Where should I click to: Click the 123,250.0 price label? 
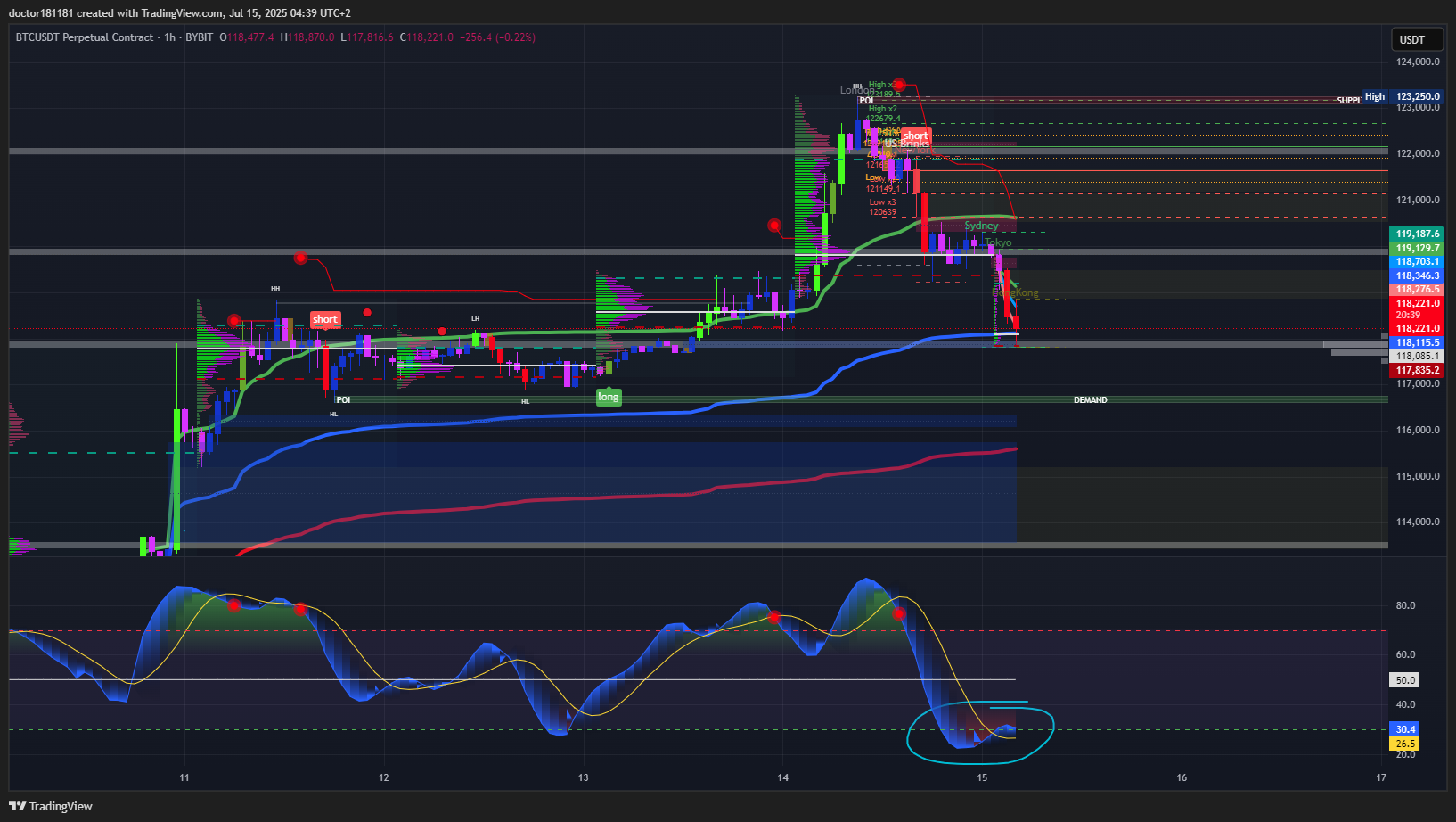tap(1418, 96)
